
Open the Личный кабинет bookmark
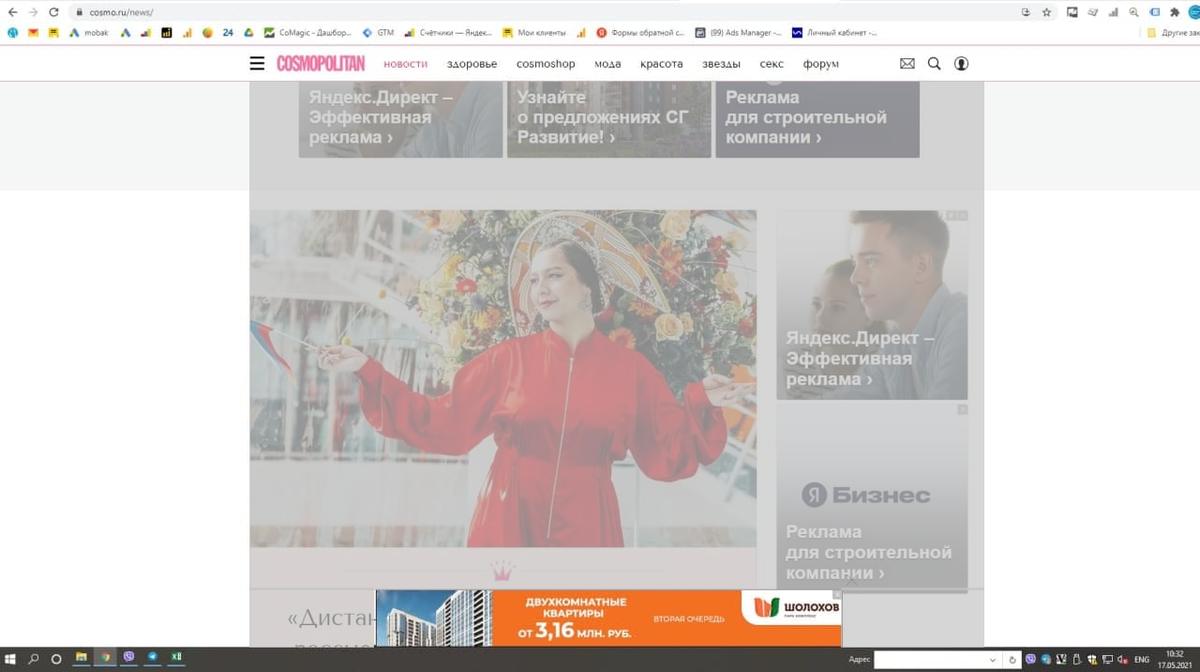(835, 33)
